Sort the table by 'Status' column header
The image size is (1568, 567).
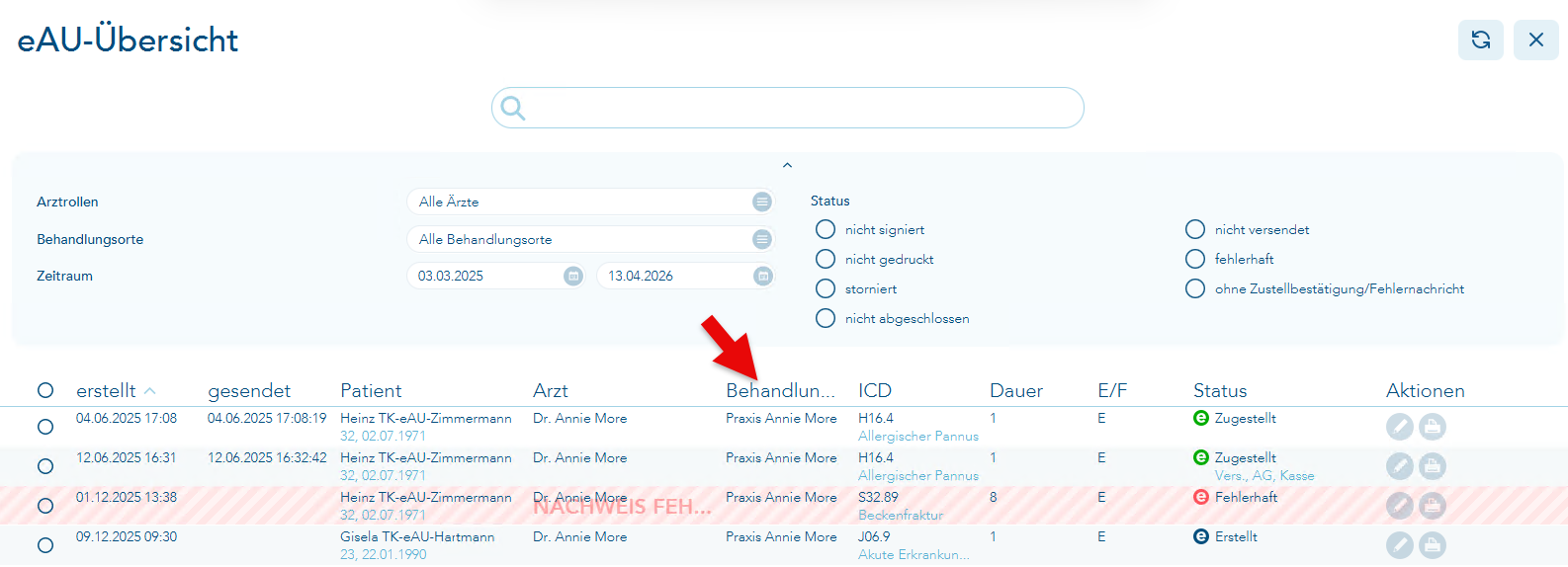tap(1219, 390)
